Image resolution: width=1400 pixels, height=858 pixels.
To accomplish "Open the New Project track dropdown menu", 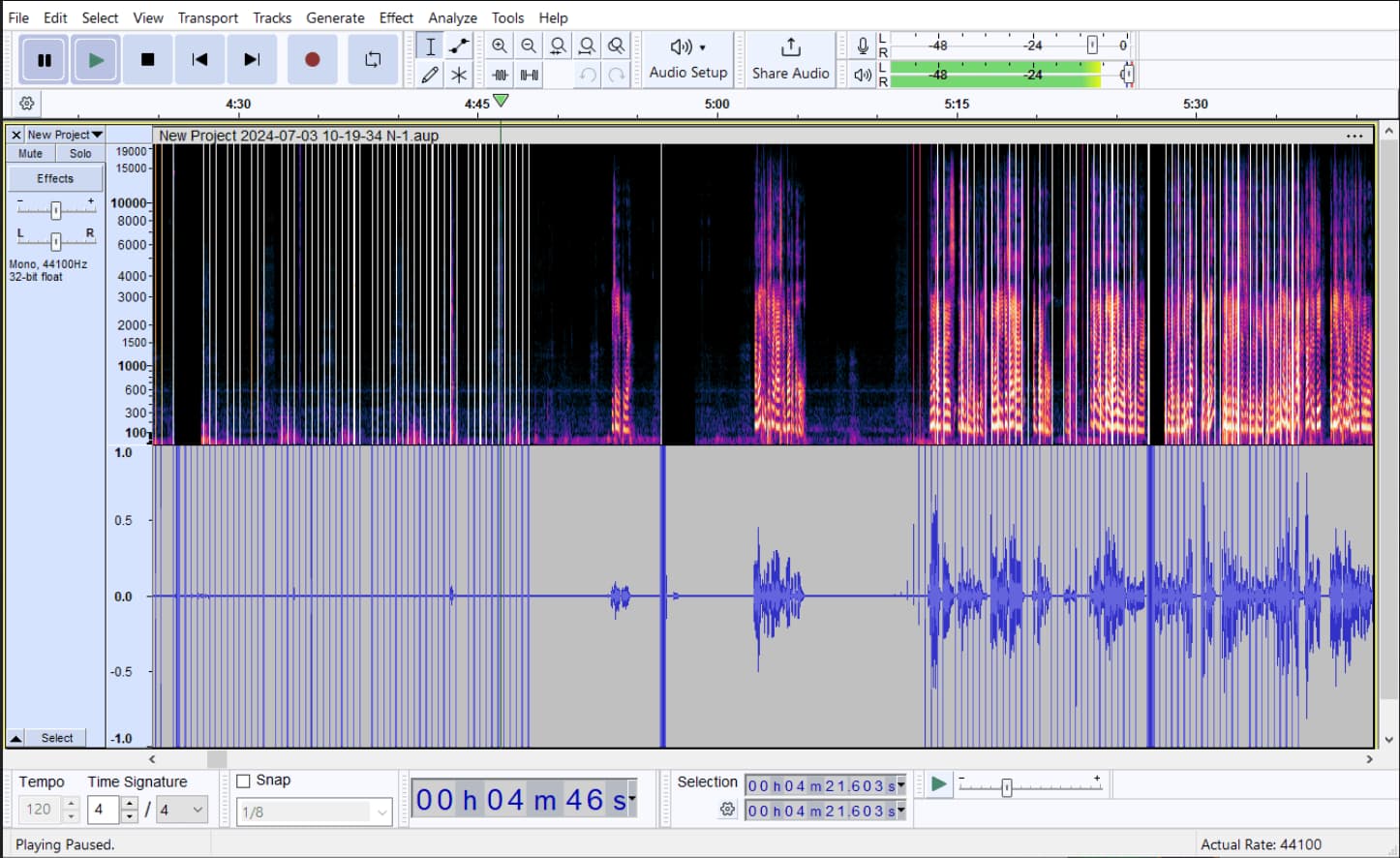I will (65, 135).
